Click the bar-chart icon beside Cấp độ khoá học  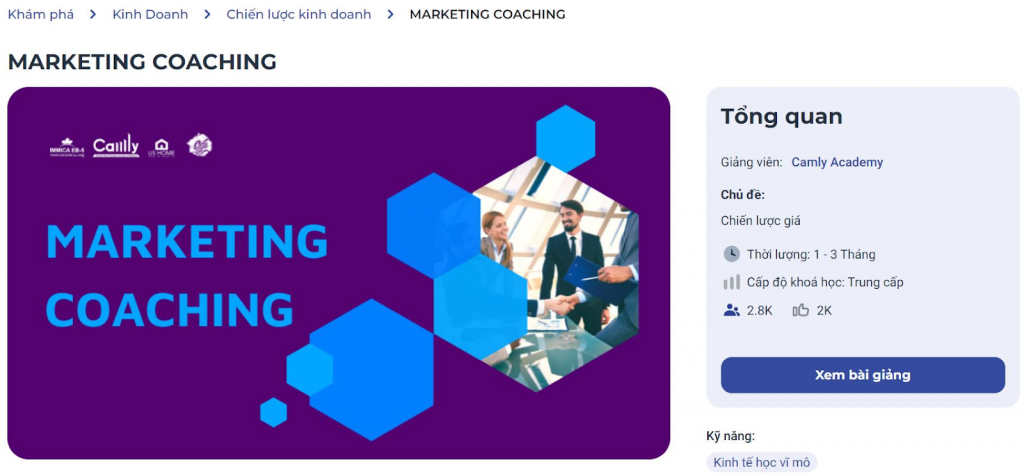[731, 282]
